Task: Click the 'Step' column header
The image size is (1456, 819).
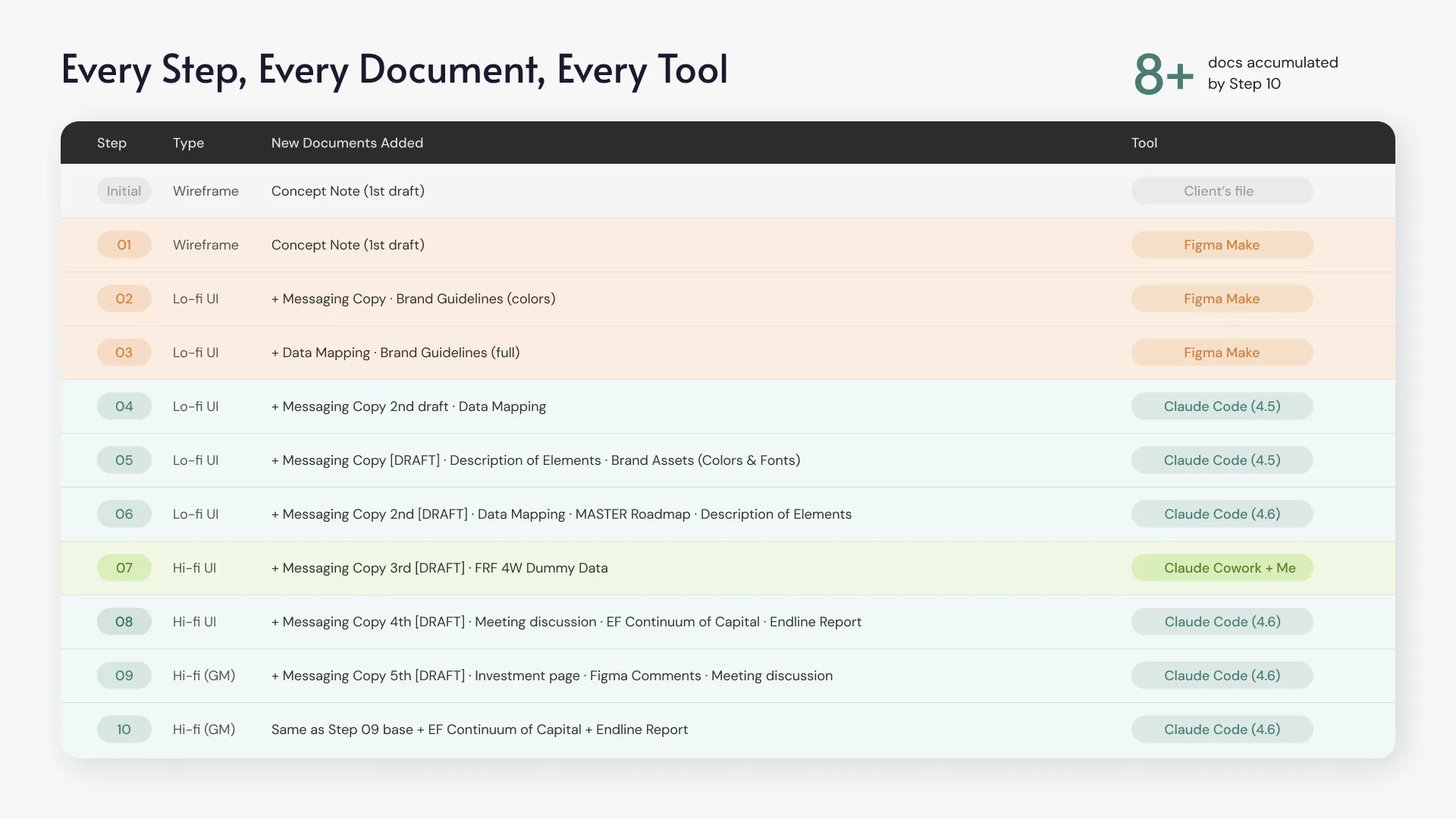Action: click(x=111, y=143)
